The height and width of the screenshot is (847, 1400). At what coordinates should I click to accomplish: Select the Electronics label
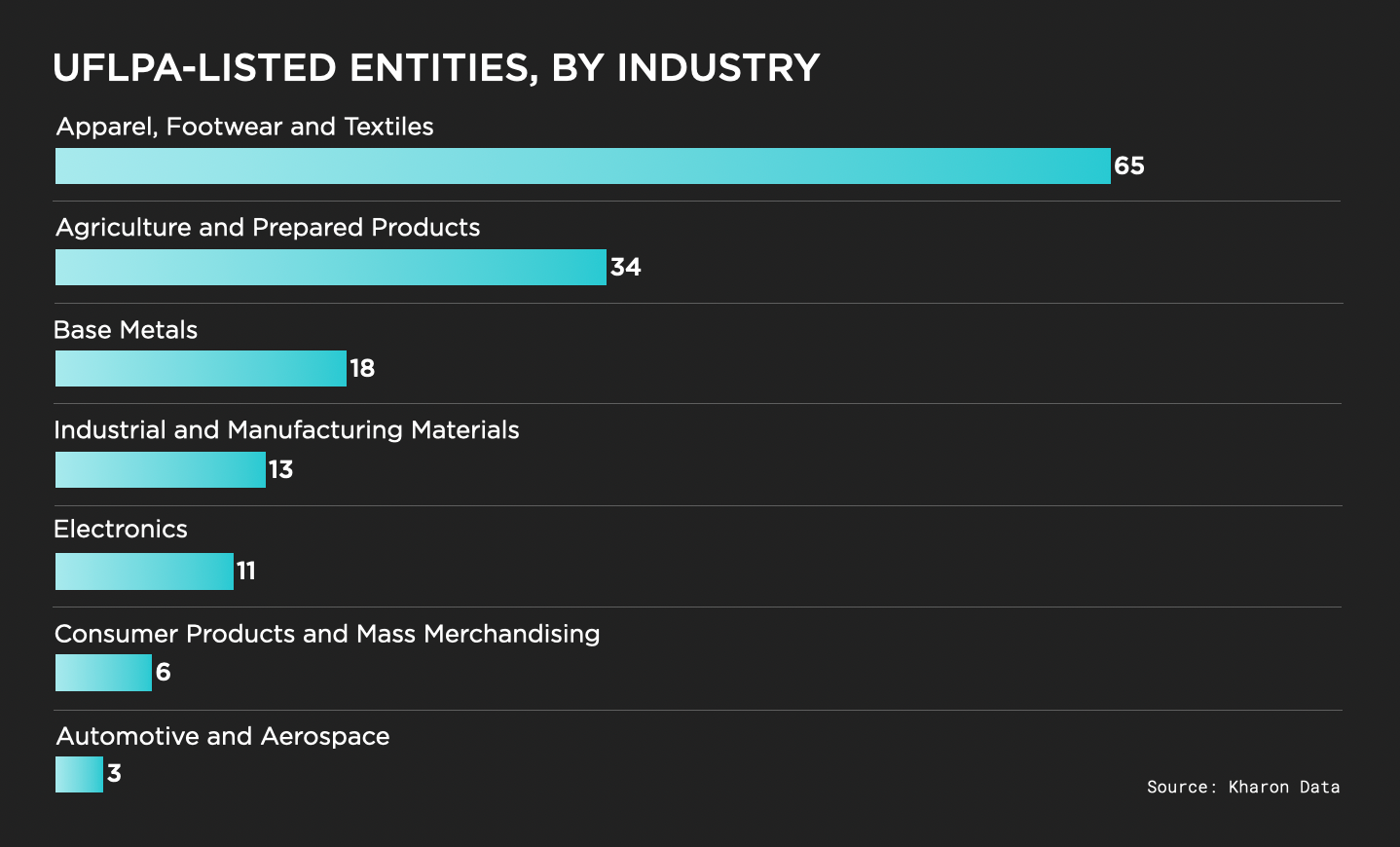click(121, 530)
